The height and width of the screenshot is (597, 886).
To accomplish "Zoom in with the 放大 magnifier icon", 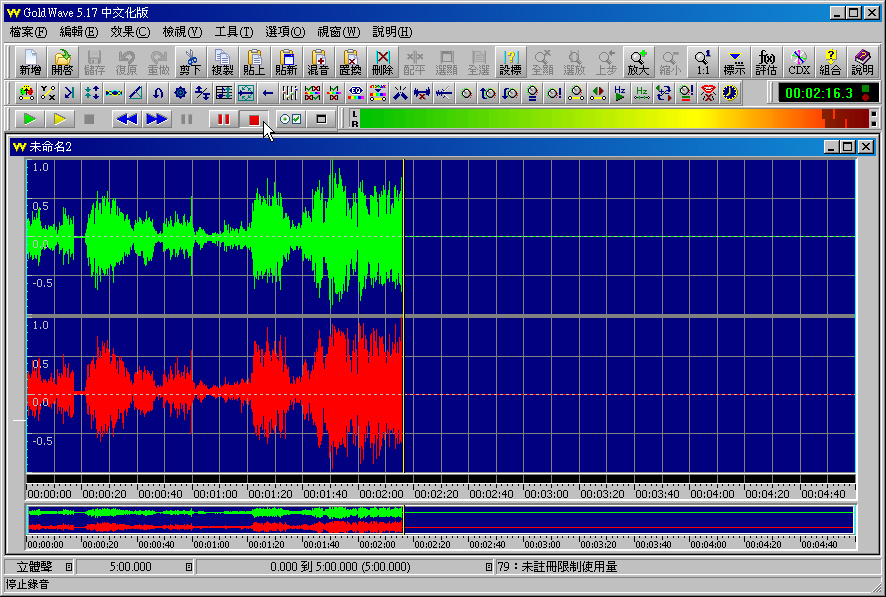I will 638,62.
